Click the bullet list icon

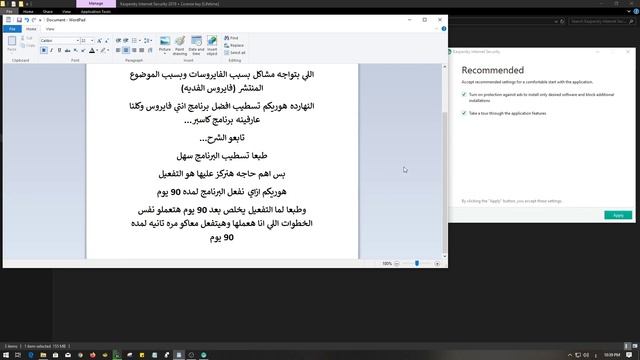(134, 40)
